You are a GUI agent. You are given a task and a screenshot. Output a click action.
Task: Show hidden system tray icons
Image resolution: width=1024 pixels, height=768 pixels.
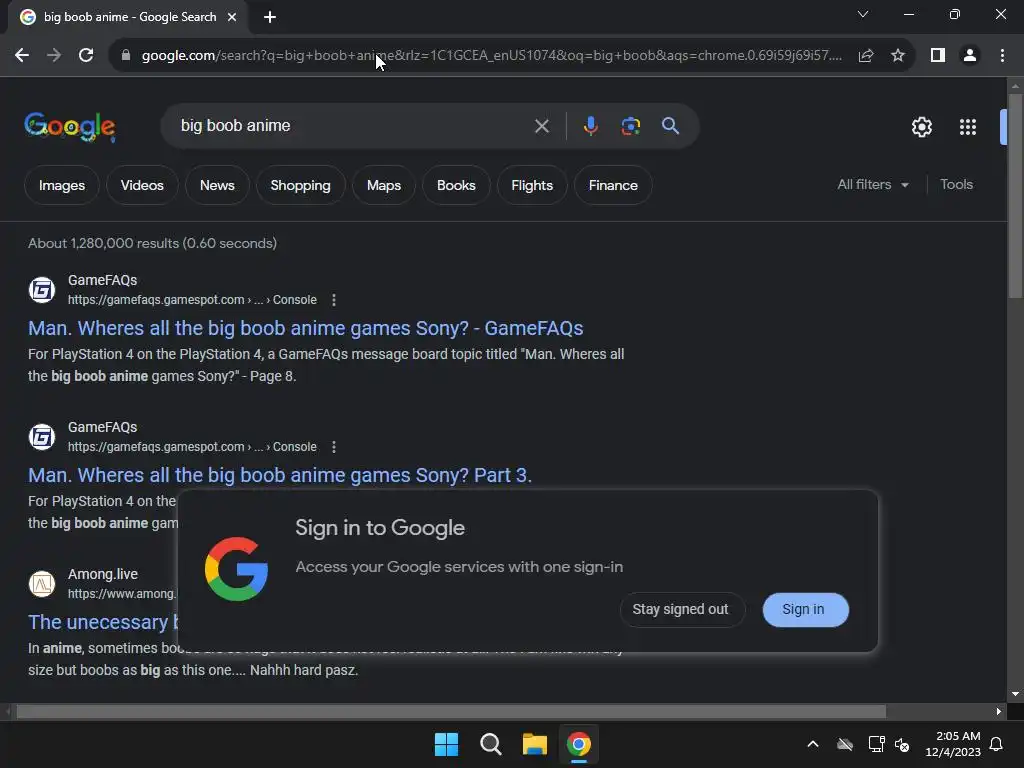813,744
